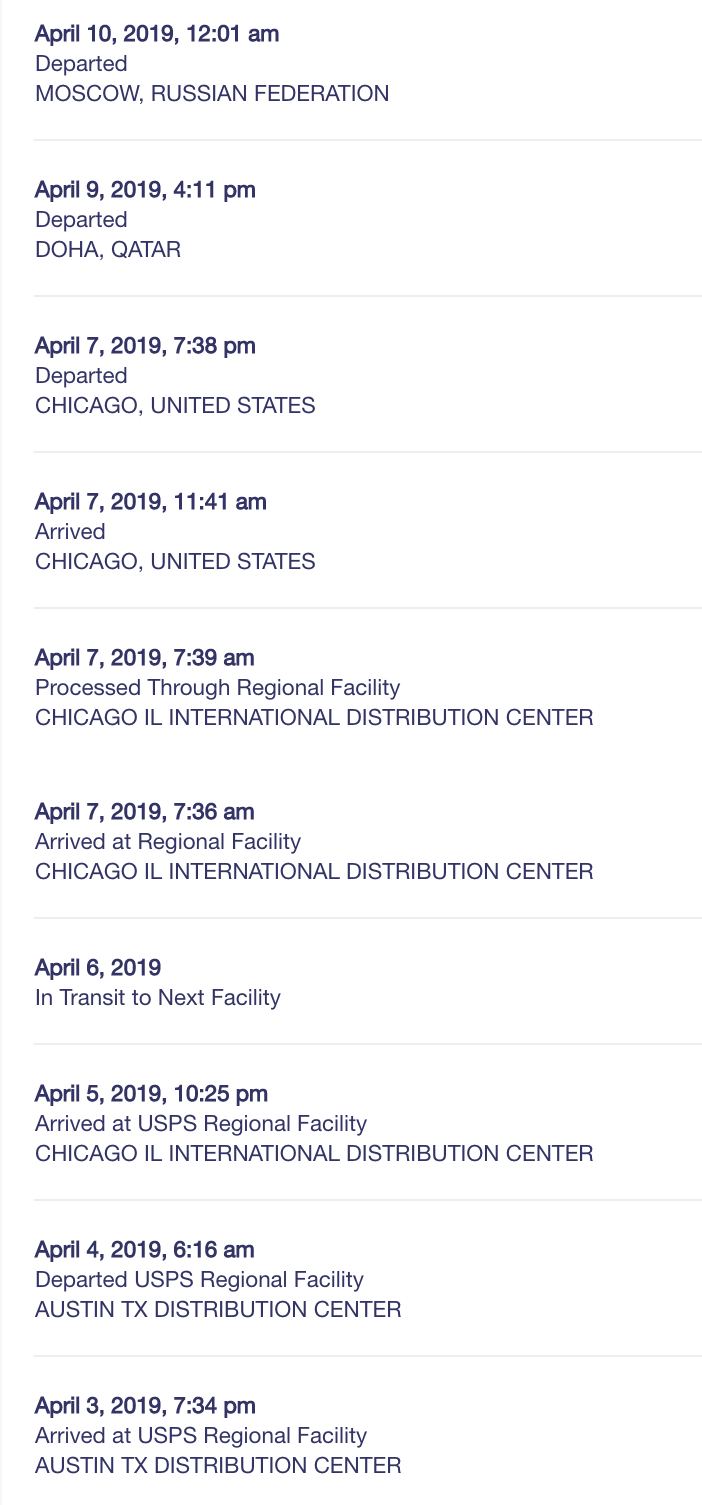Screen dimensions: 702x1505
Task: Click the April 7, 2019, 7:36 am timestamp
Action: pos(145,811)
